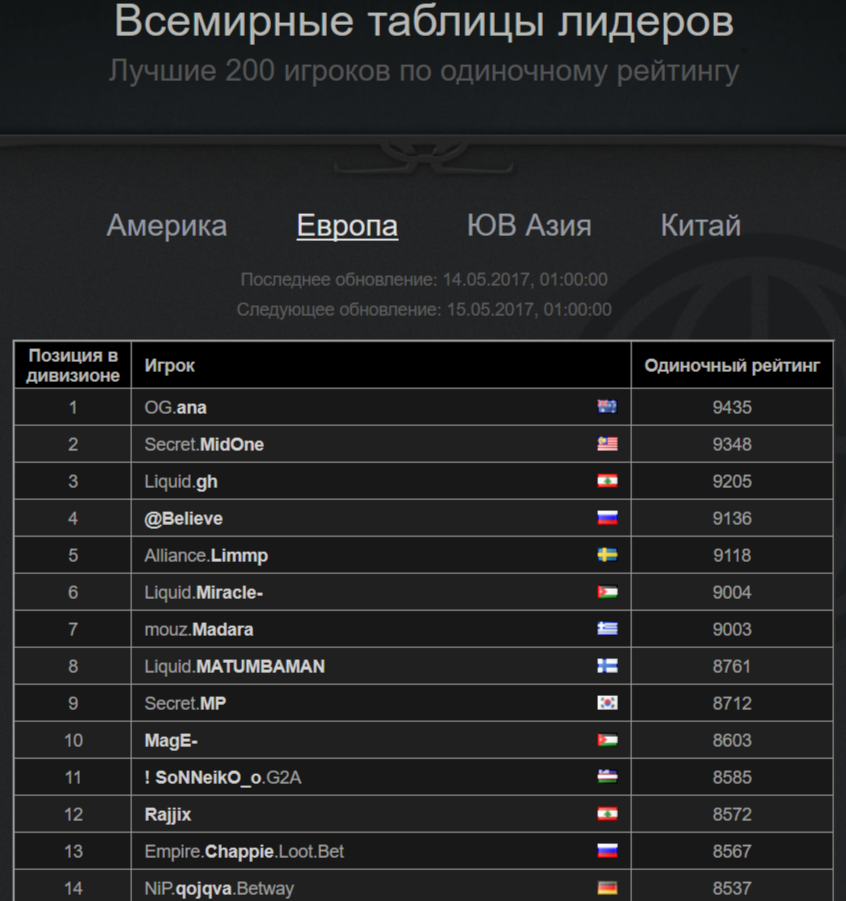Click the Russian flag in the @Believe row
The image size is (846, 901).
pyautogui.click(x=607, y=518)
